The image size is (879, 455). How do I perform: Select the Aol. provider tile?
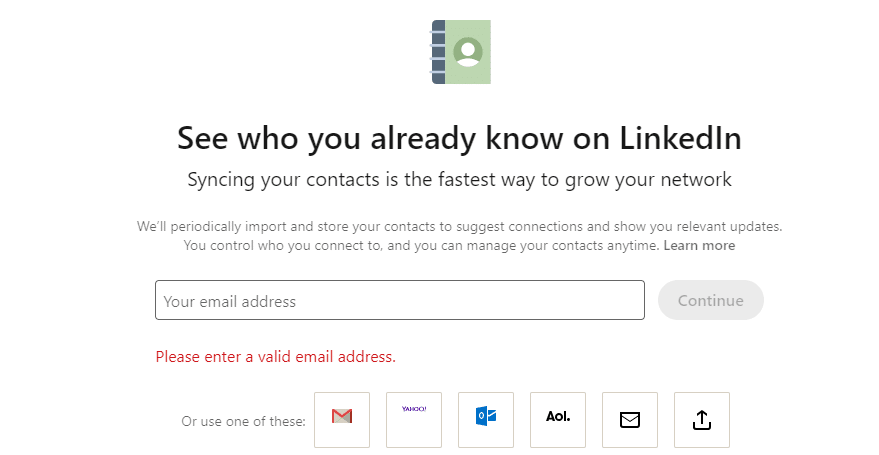pos(558,420)
